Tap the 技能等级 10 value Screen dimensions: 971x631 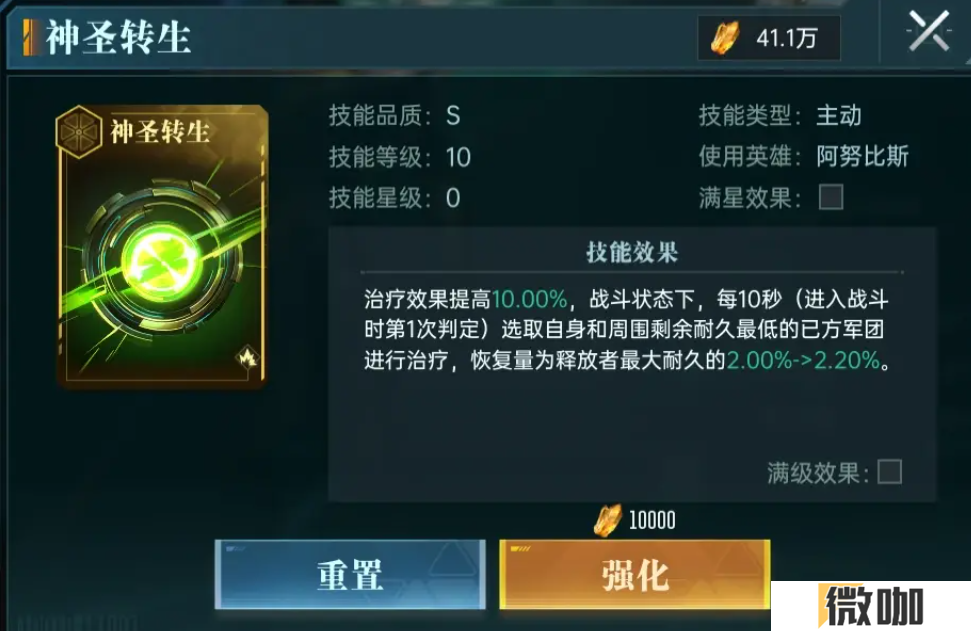pyautogui.click(x=458, y=157)
